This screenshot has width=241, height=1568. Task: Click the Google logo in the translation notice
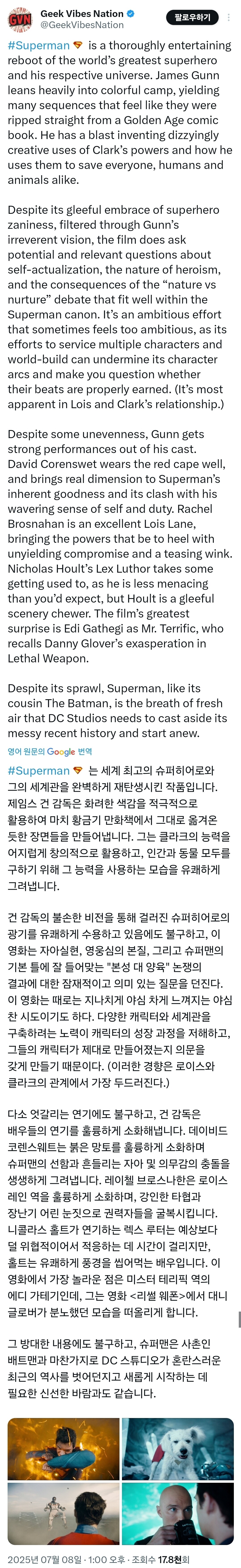[x=61, y=752]
